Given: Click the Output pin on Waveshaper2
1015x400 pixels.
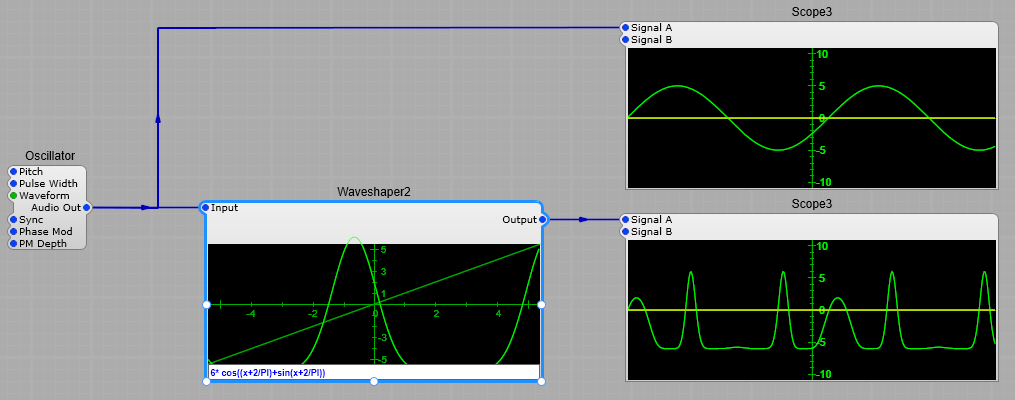Looking at the screenshot, I should coord(542,220).
